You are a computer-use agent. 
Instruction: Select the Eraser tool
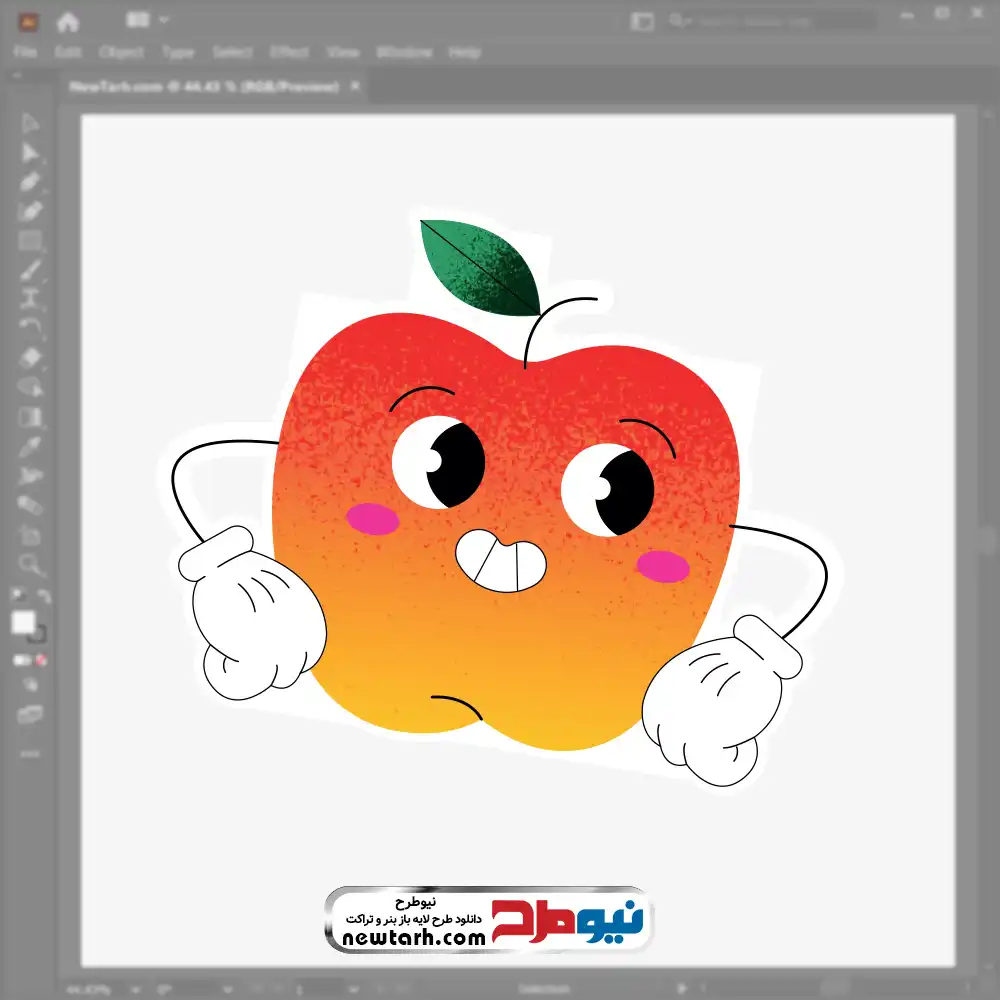[x=30, y=357]
